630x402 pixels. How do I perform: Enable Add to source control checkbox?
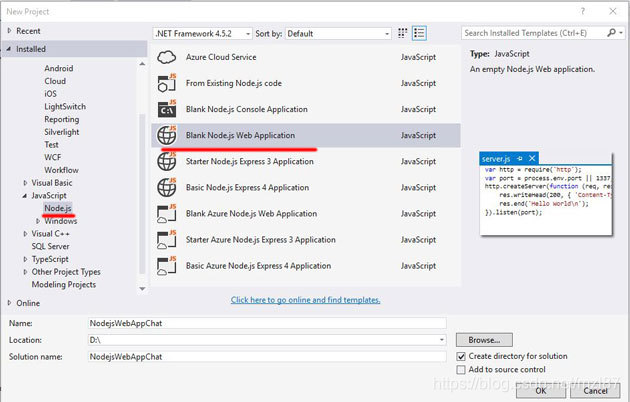(461, 369)
